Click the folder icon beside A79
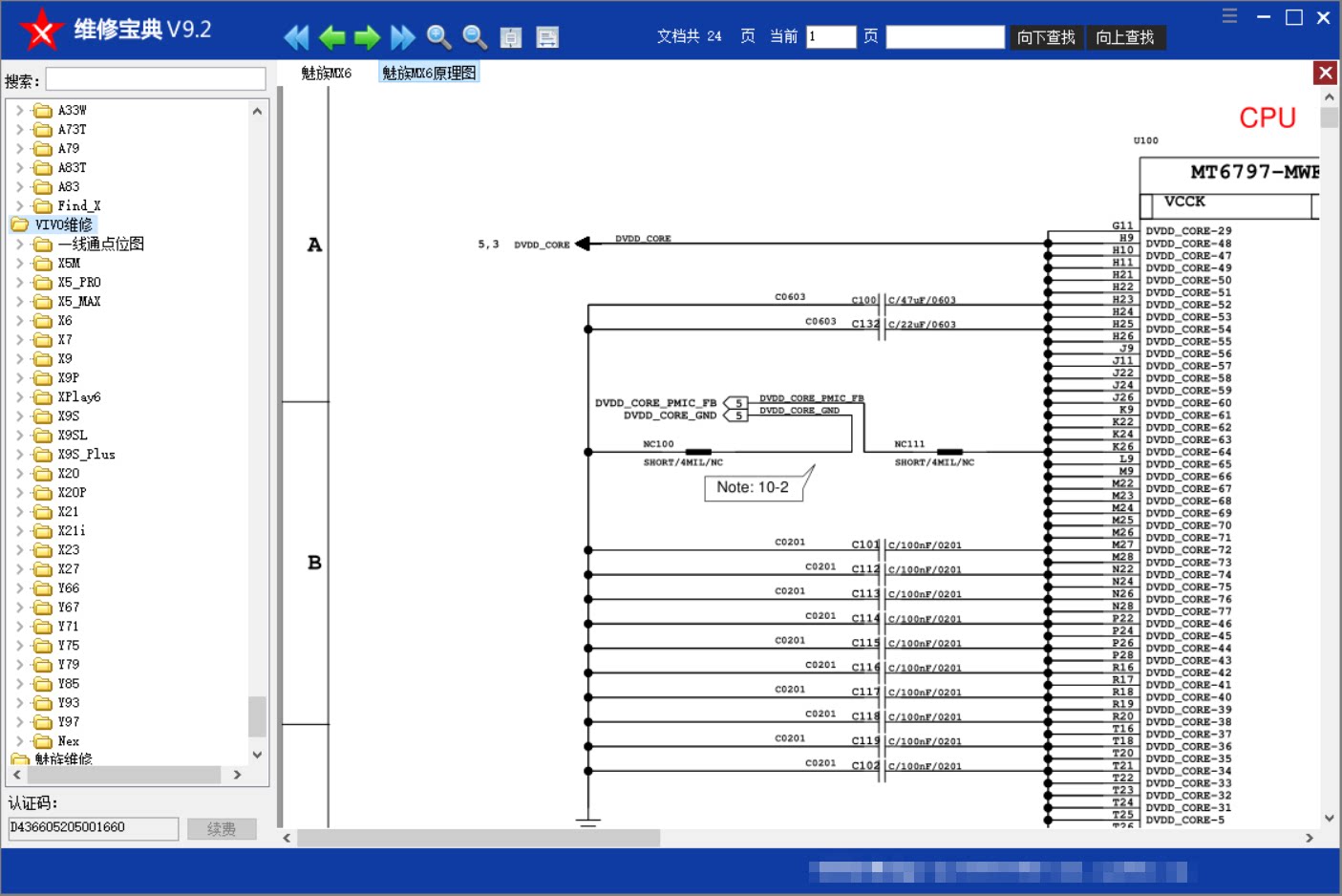This screenshot has width=1342, height=896. tap(43, 149)
